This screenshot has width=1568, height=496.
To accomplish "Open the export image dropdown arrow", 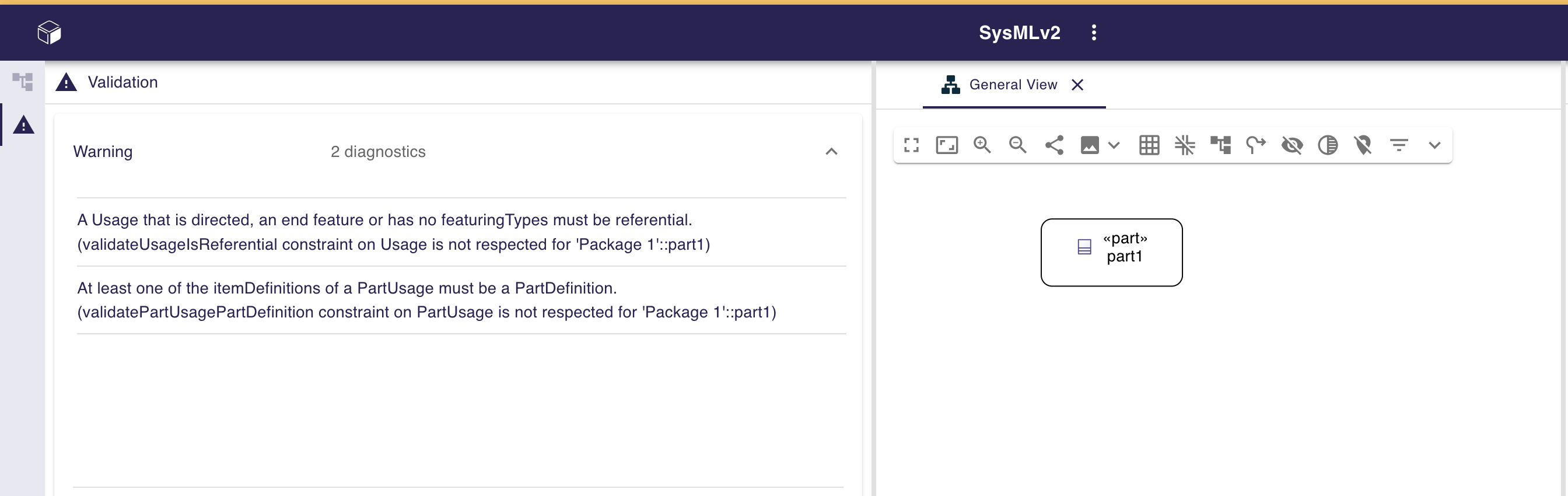I will 1114,145.
